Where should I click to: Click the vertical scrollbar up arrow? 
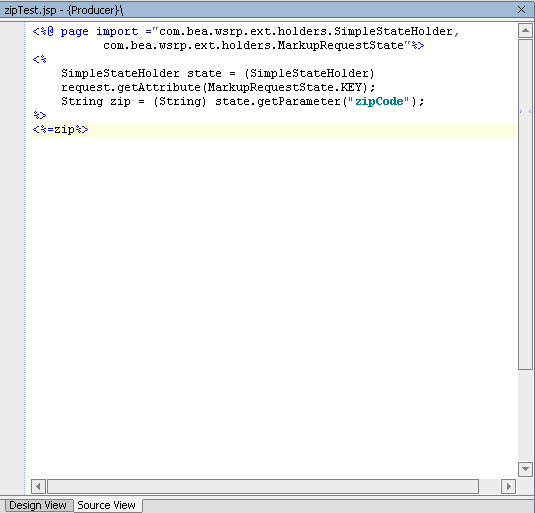tap(525, 31)
